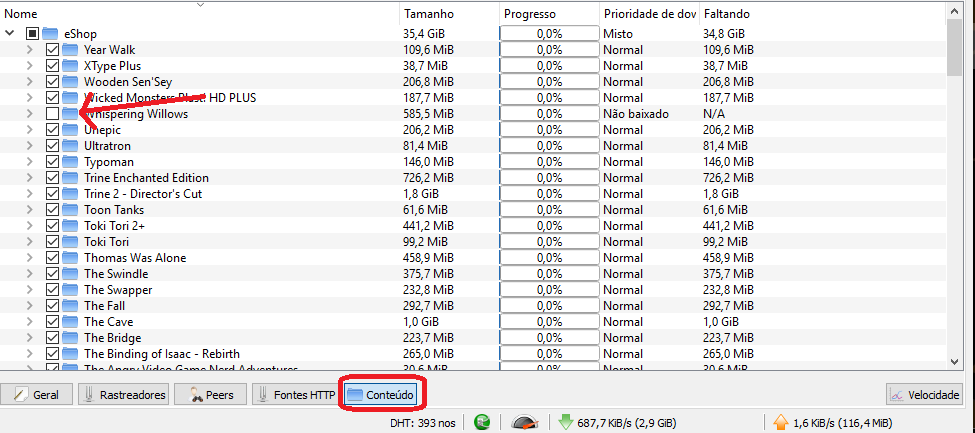Uncheck the Year Walk checkbox
Image resolution: width=975 pixels, height=433 pixels.
[52, 50]
